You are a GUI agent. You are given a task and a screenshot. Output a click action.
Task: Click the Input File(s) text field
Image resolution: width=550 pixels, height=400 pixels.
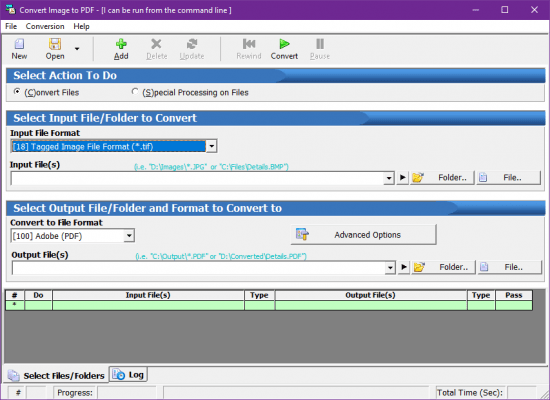tap(198, 178)
